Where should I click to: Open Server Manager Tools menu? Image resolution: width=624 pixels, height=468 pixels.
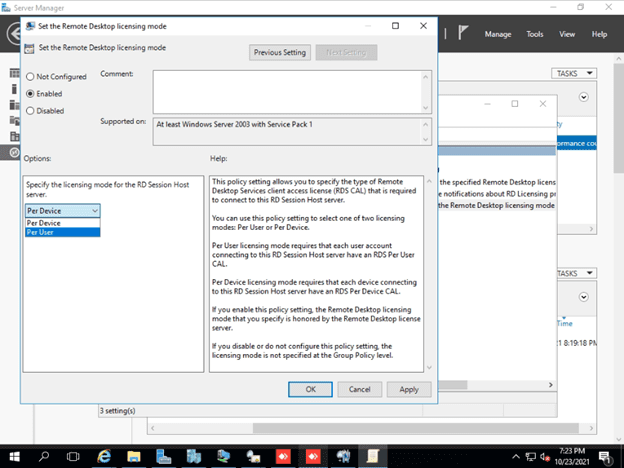point(534,34)
